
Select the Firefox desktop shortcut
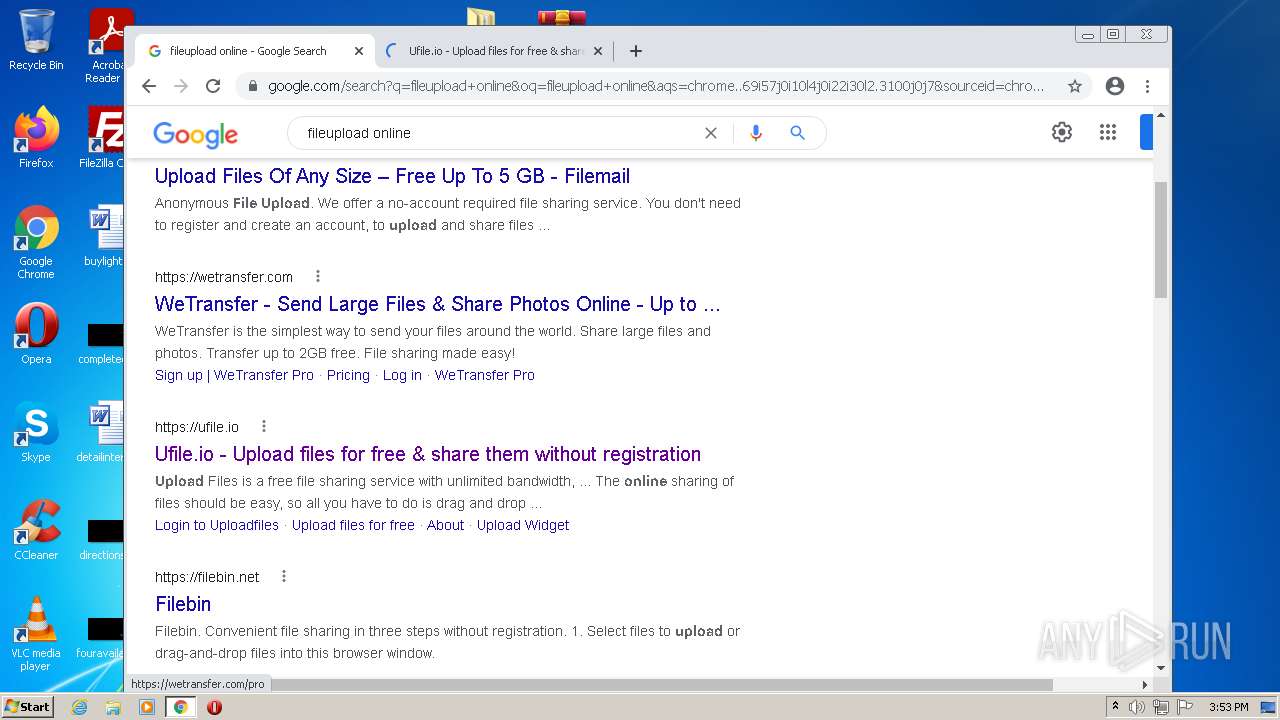pyautogui.click(x=36, y=138)
